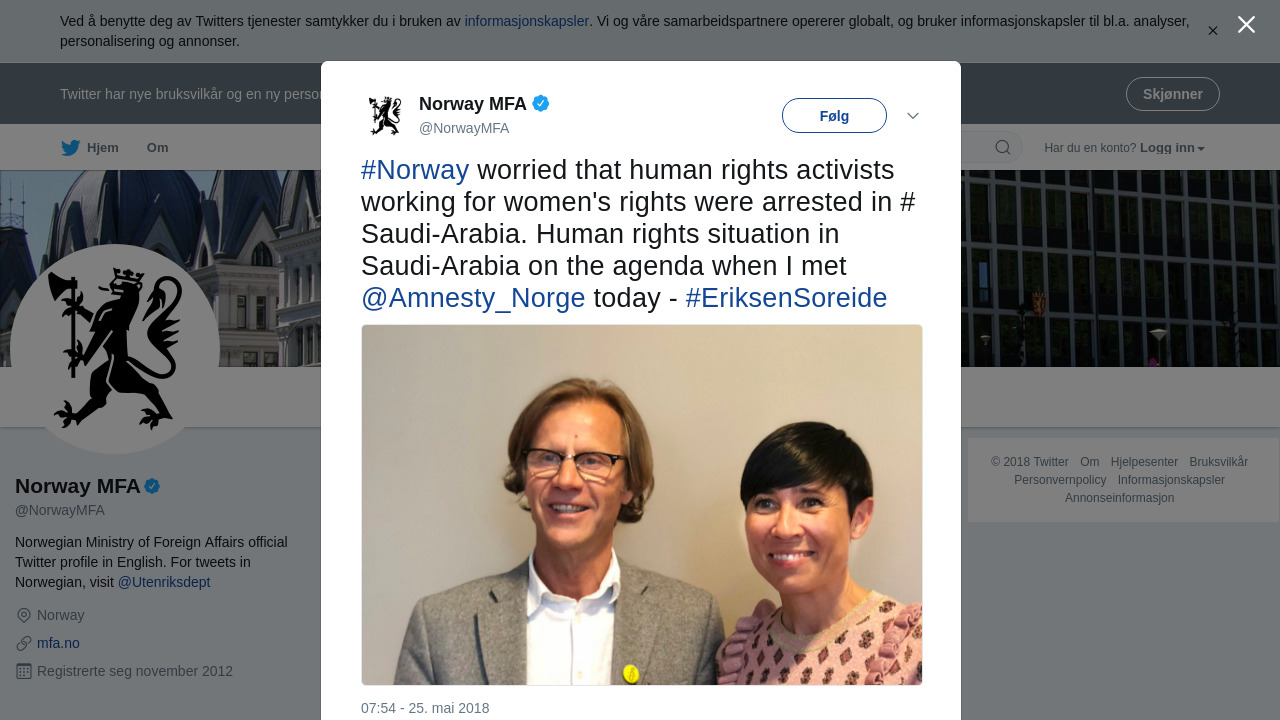Expand the tweet options chevron menu

point(913,116)
